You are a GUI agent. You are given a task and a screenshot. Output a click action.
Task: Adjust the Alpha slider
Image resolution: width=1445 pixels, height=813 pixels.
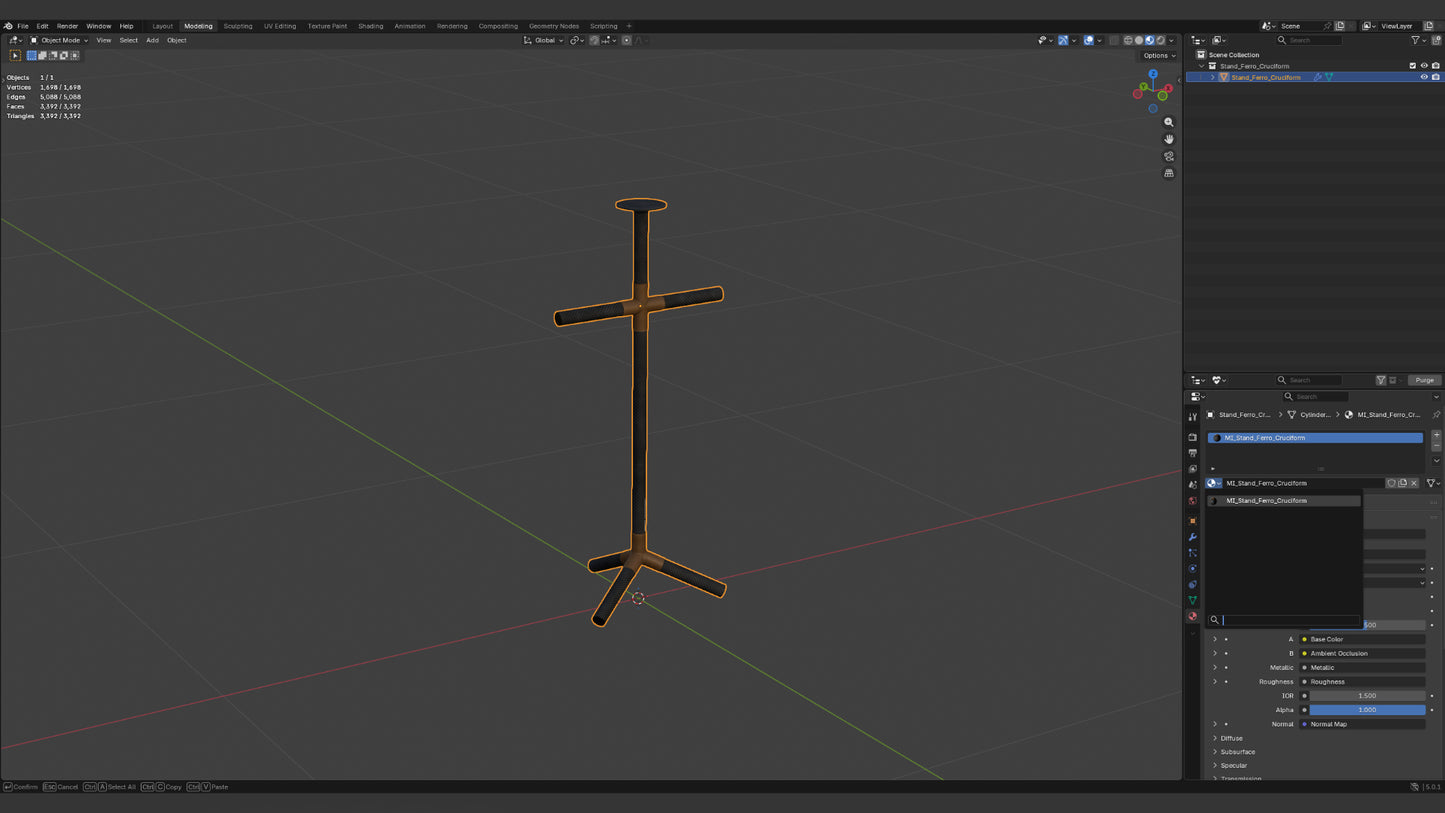pyautogui.click(x=1367, y=710)
